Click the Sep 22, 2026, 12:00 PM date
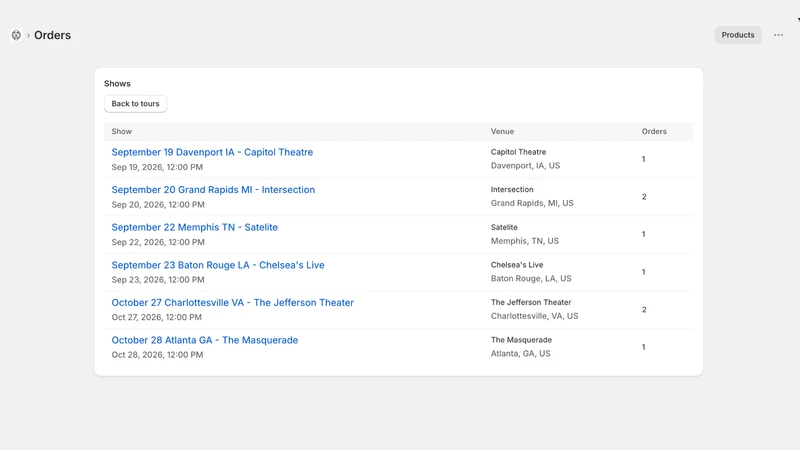This screenshot has height=450, width=800. click(158, 242)
